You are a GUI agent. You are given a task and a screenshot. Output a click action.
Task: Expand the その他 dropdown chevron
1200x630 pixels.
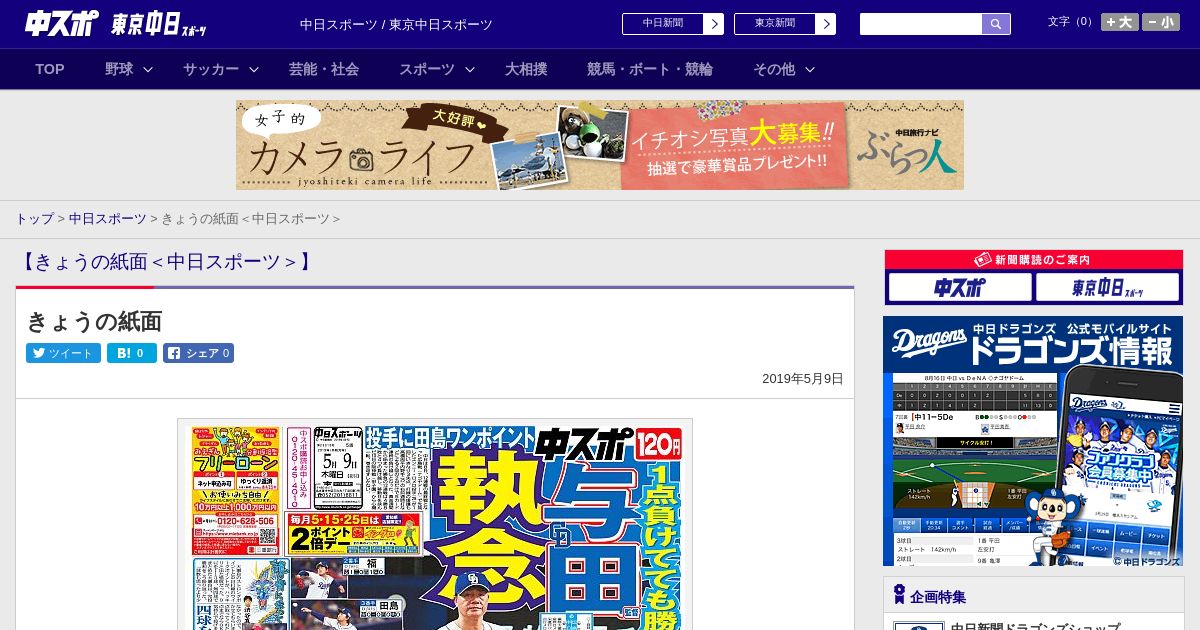pyautogui.click(x=810, y=69)
